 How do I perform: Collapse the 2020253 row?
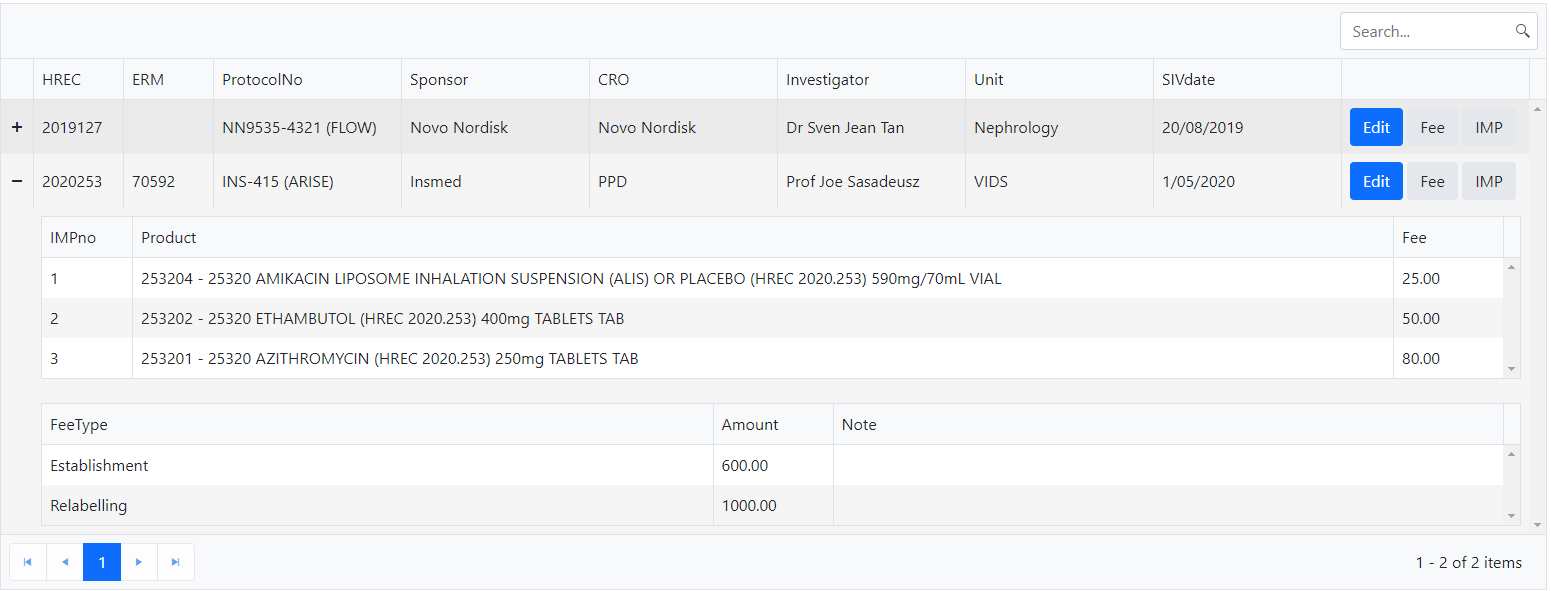pos(17,182)
